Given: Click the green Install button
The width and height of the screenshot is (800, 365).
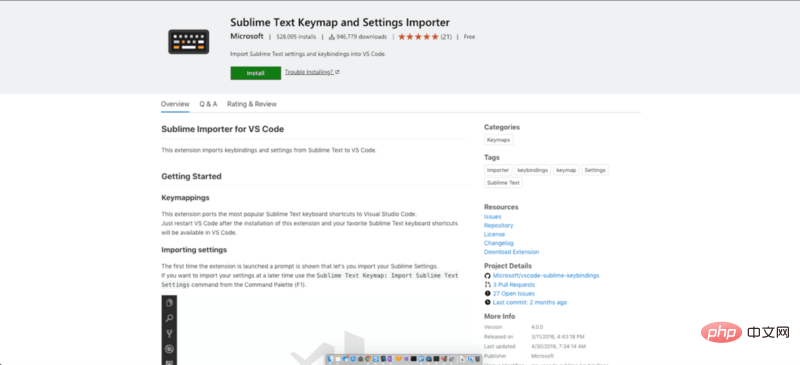Looking at the screenshot, I should (x=256, y=73).
